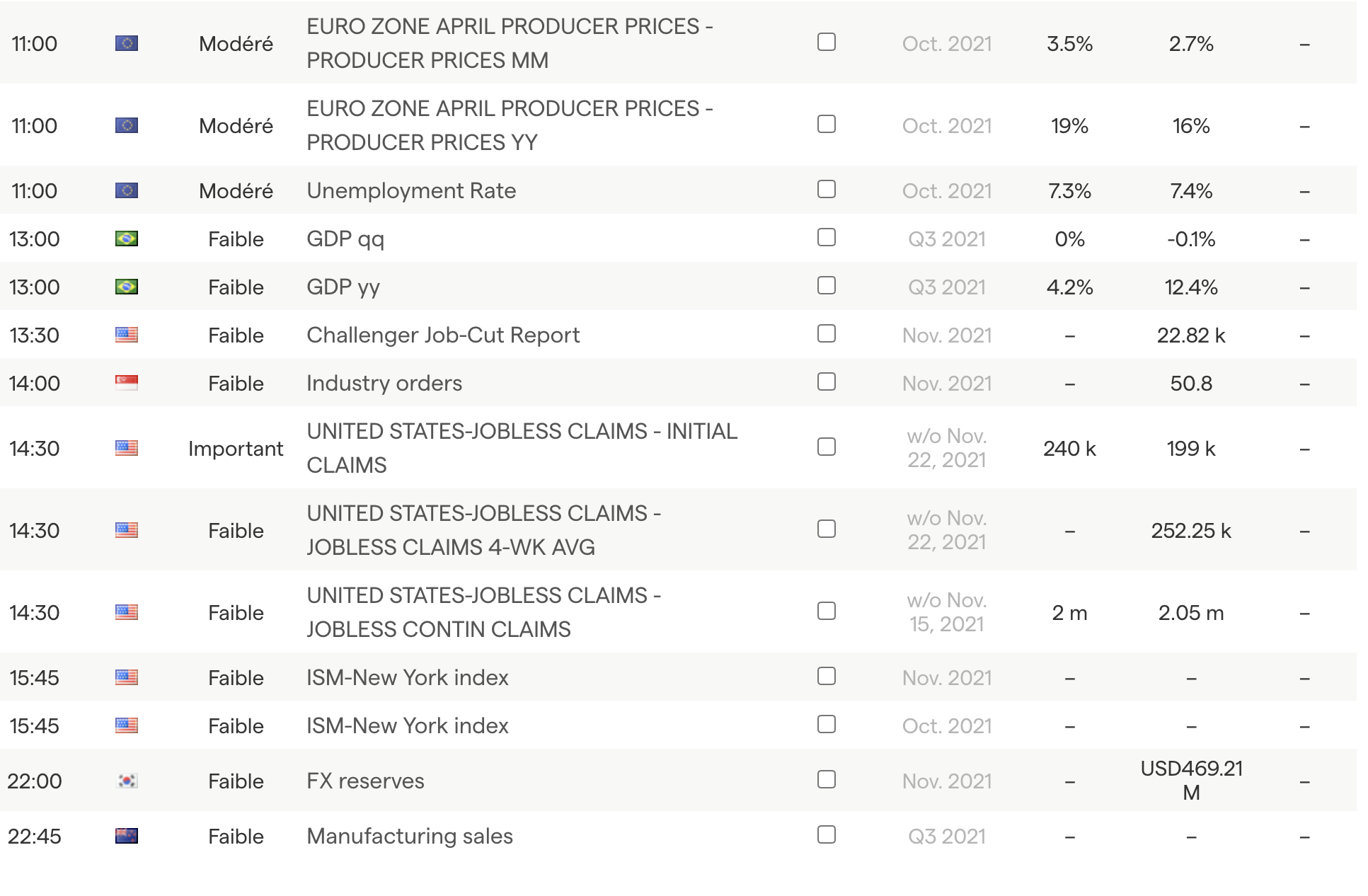Click the Singapore flag beside Industry orders
The height and width of the screenshot is (896, 1368).
click(x=127, y=383)
